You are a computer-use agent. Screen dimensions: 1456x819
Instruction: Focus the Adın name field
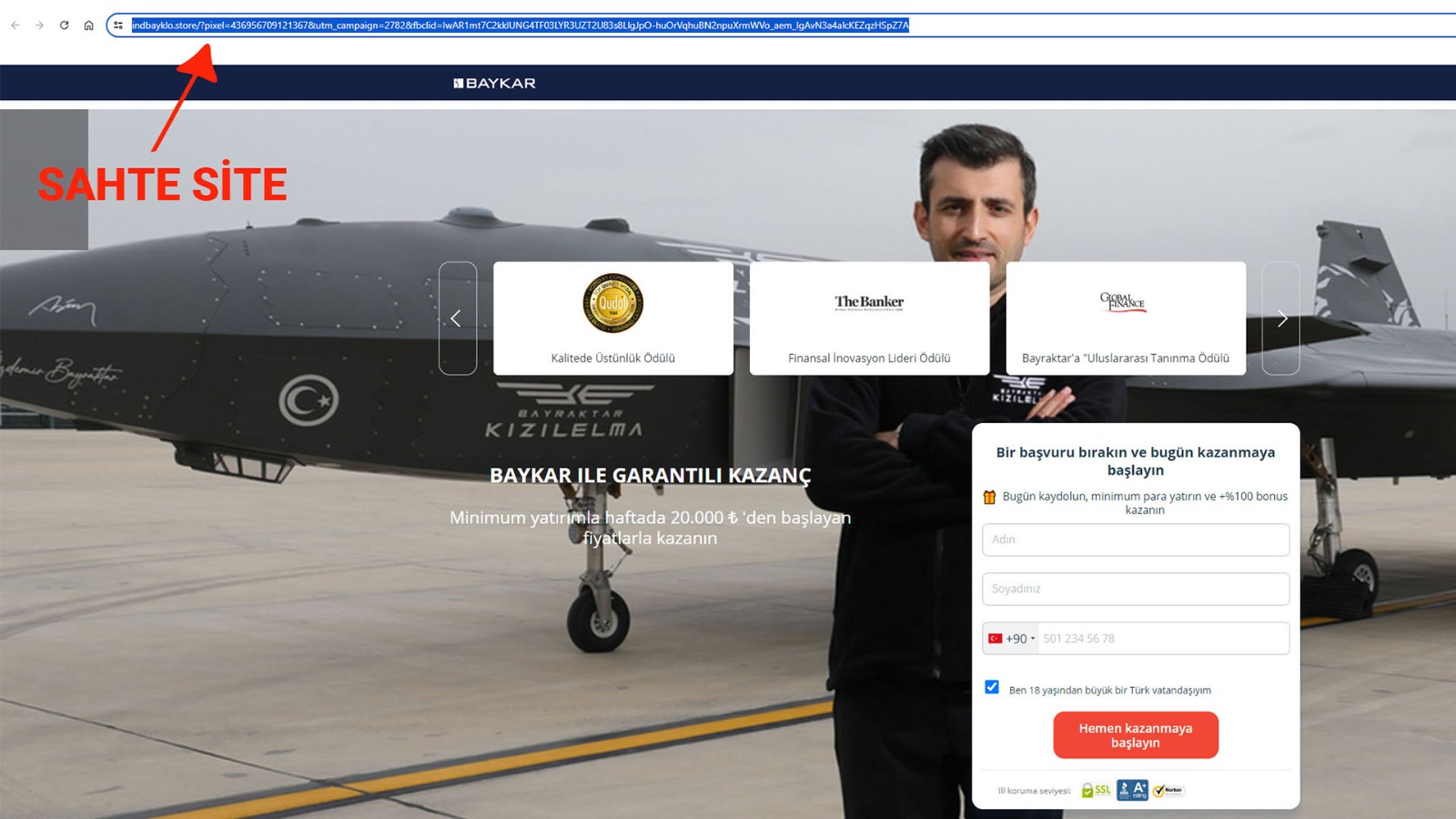1136,540
